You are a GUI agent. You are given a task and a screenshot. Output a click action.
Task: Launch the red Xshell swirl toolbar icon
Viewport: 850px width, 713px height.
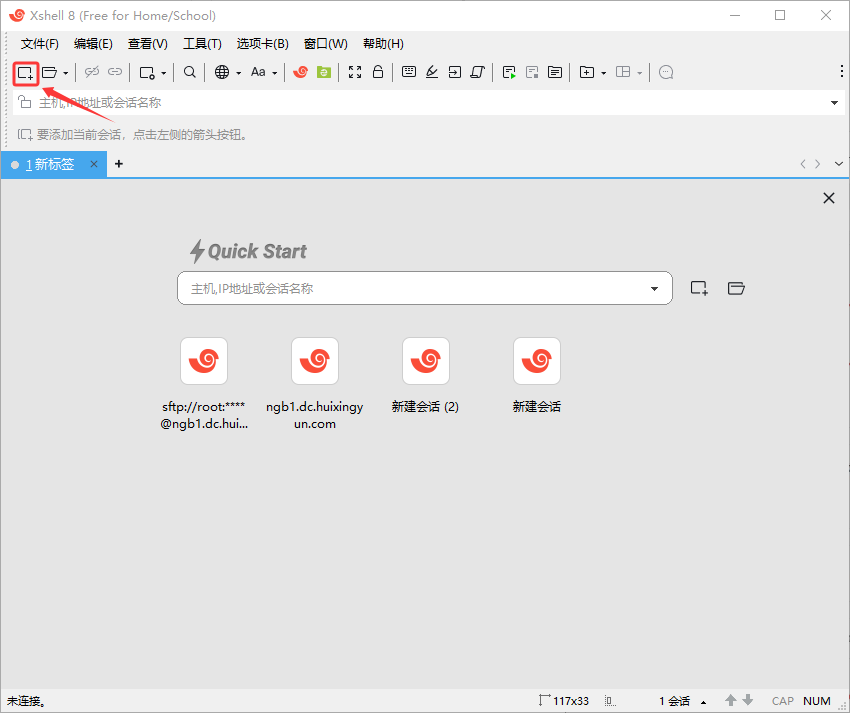pyautogui.click(x=300, y=72)
